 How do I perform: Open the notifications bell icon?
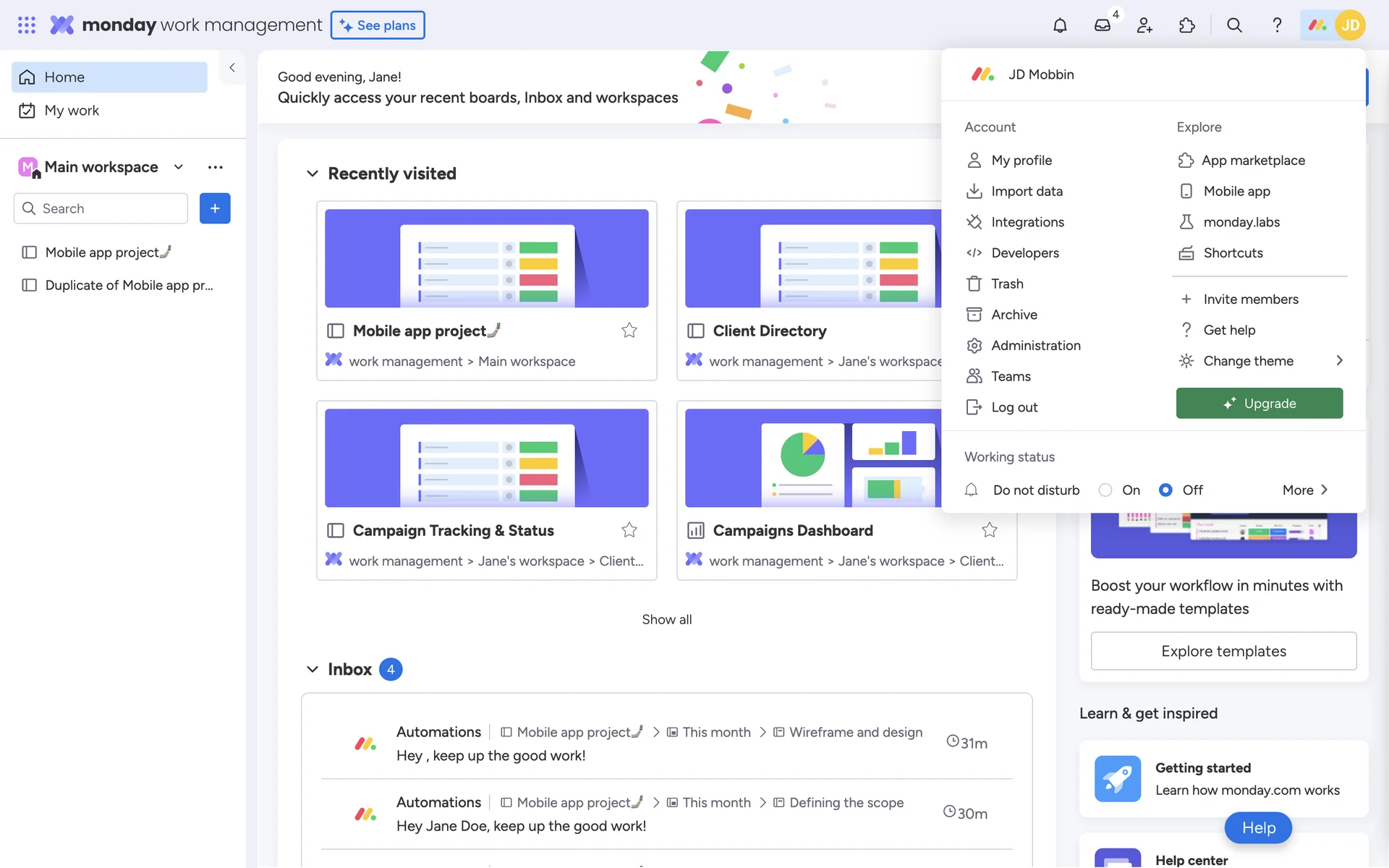(x=1059, y=25)
